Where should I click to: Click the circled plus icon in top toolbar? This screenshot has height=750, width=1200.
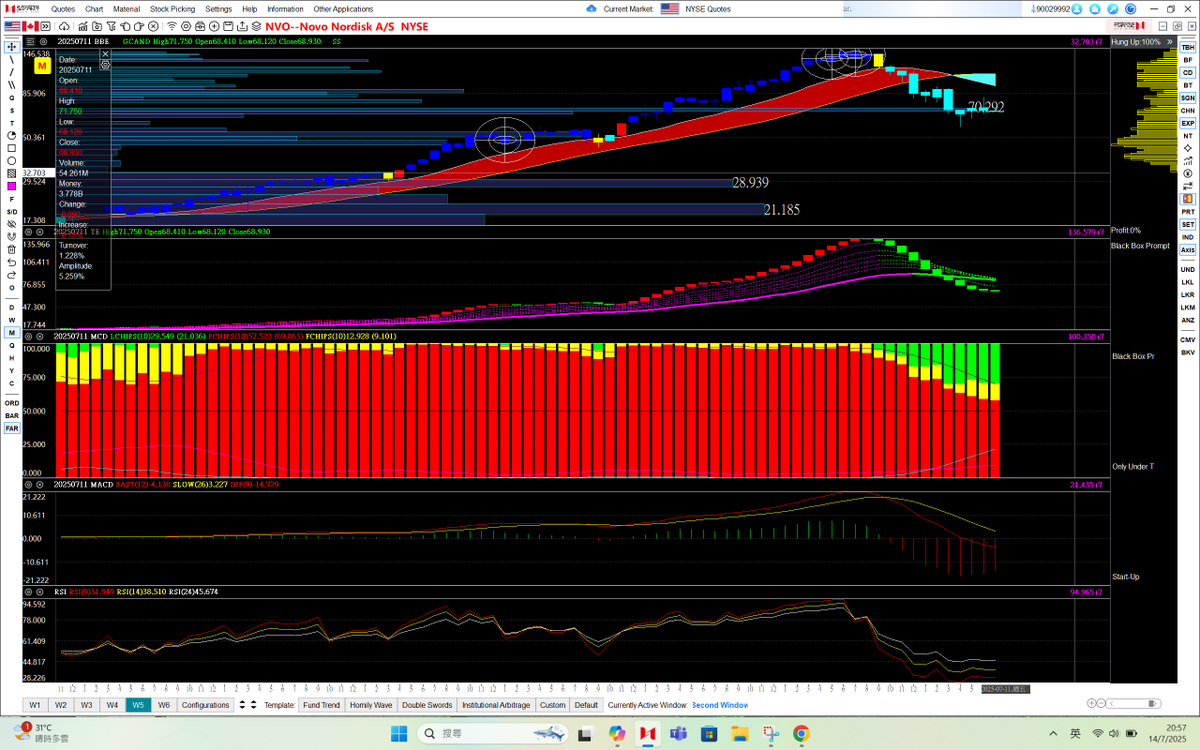pos(214,26)
